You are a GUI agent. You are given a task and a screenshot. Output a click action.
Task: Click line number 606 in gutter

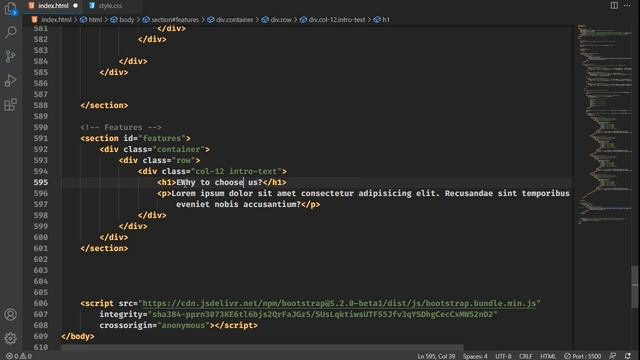41,303
